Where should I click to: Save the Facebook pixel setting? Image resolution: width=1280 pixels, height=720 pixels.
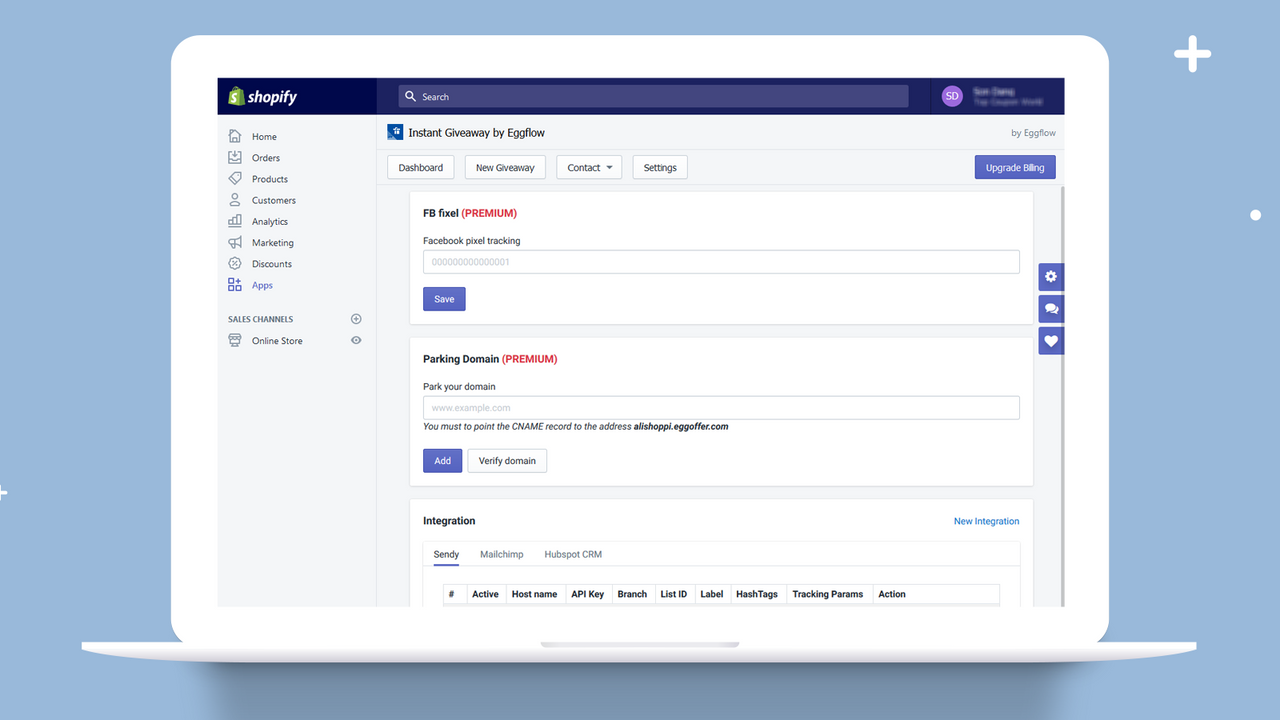point(444,299)
